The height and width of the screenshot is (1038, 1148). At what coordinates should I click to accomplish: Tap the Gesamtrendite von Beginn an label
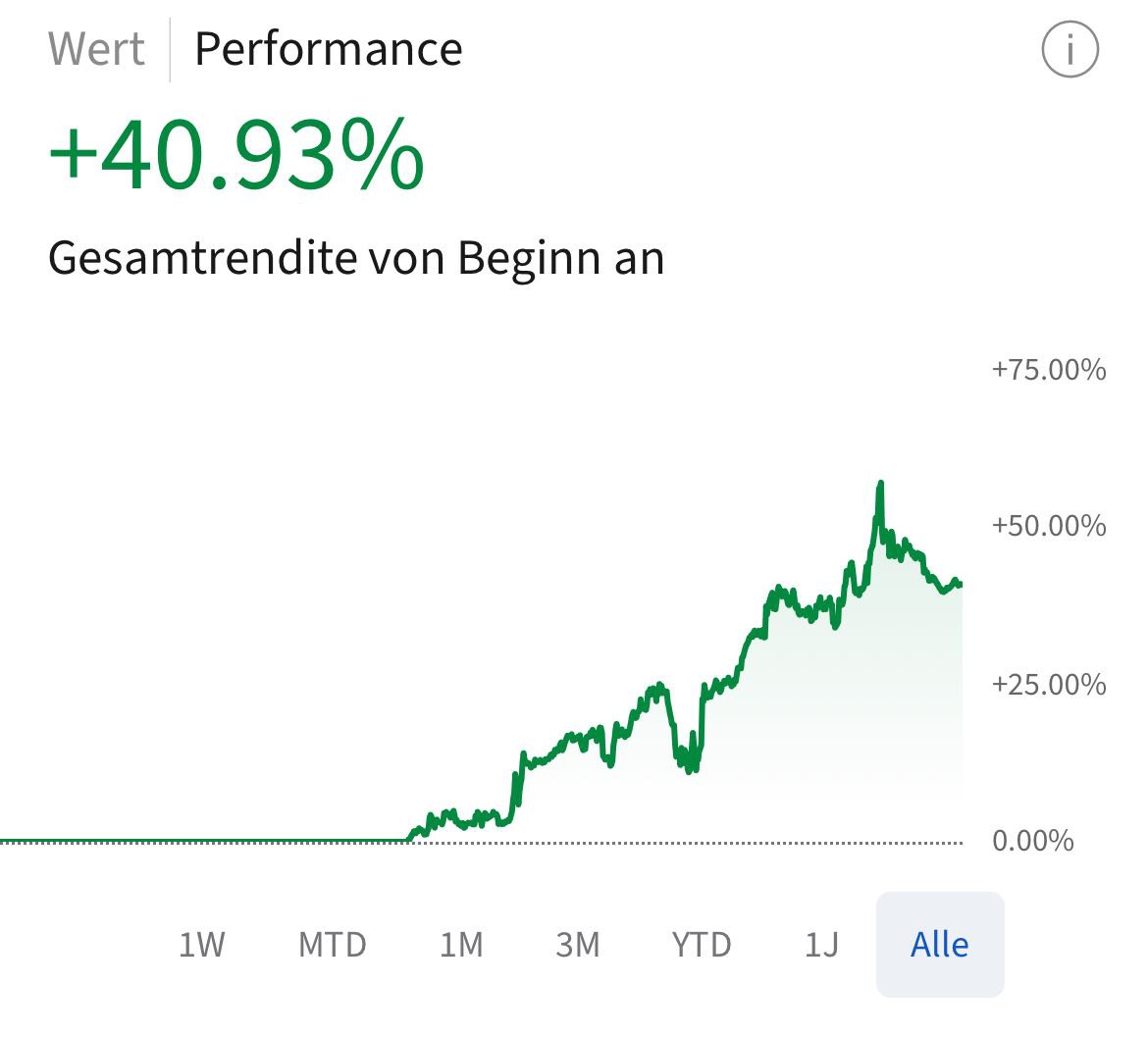pyautogui.click(x=356, y=258)
